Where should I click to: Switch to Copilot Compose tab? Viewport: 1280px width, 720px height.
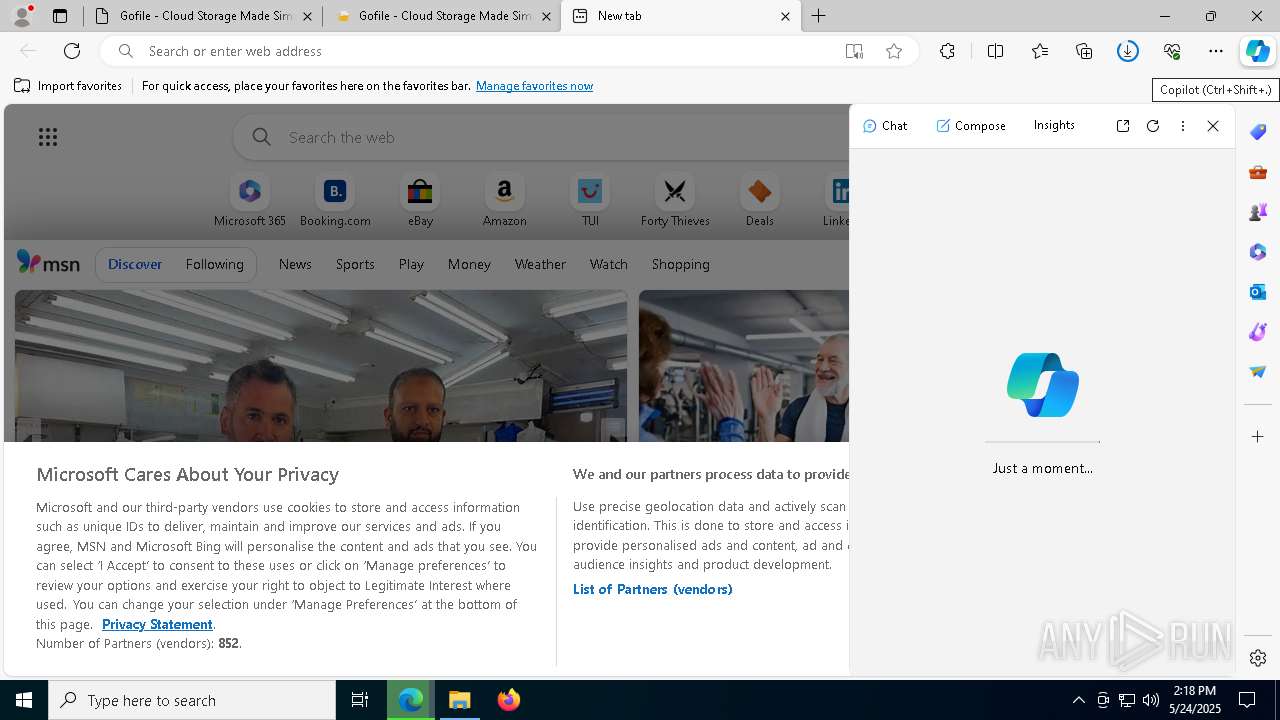point(971,125)
